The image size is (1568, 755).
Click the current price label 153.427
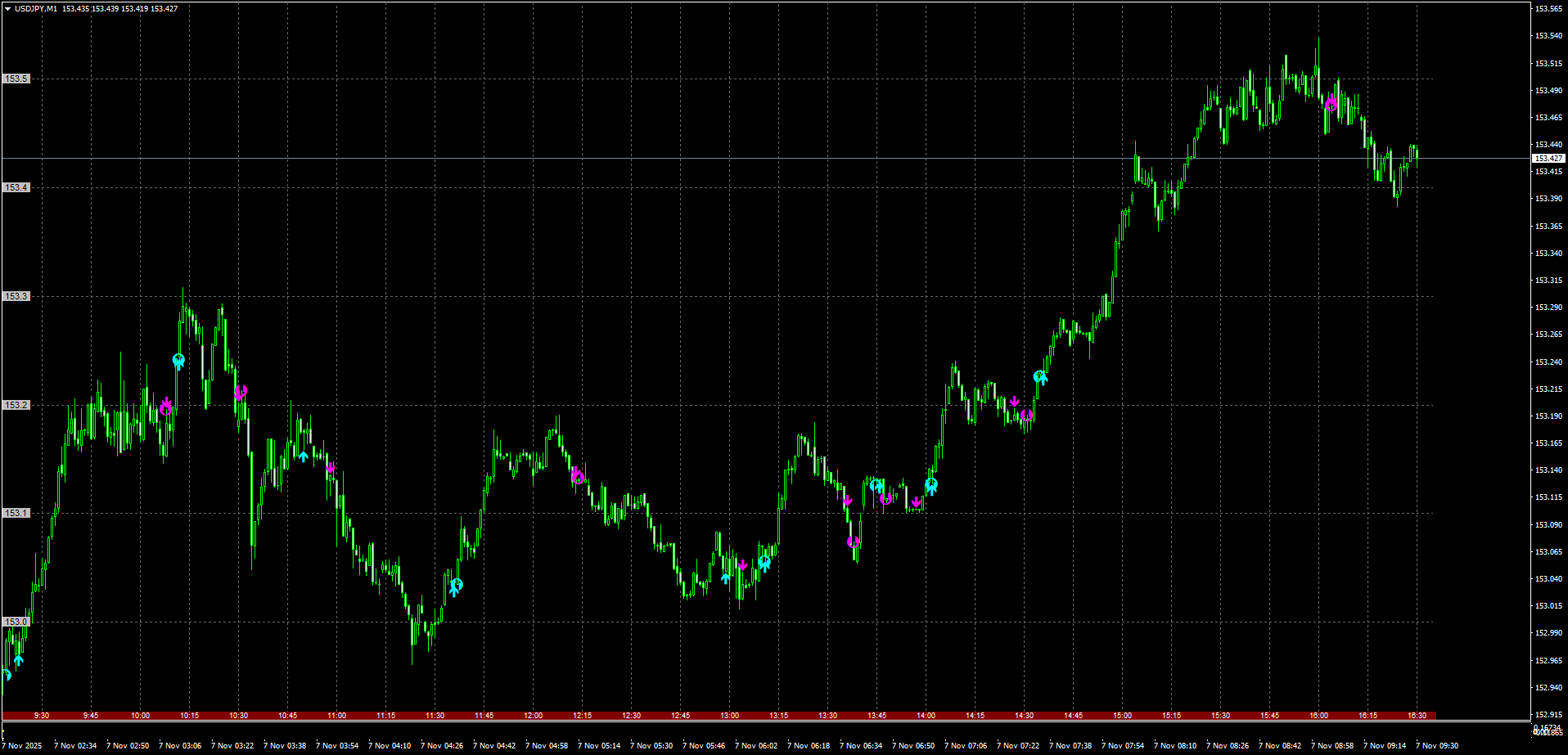(1548, 159)
